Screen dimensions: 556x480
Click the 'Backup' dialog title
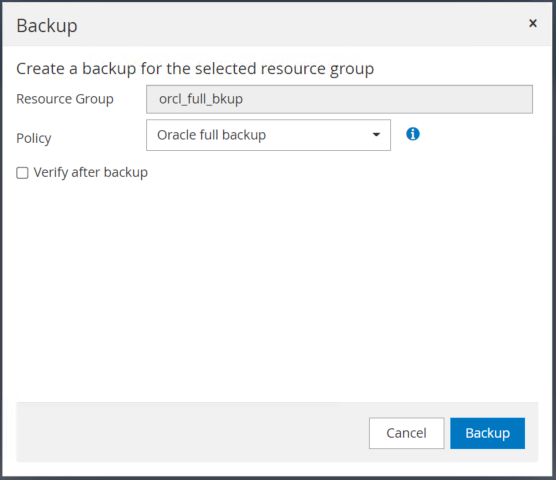point(47,26)
